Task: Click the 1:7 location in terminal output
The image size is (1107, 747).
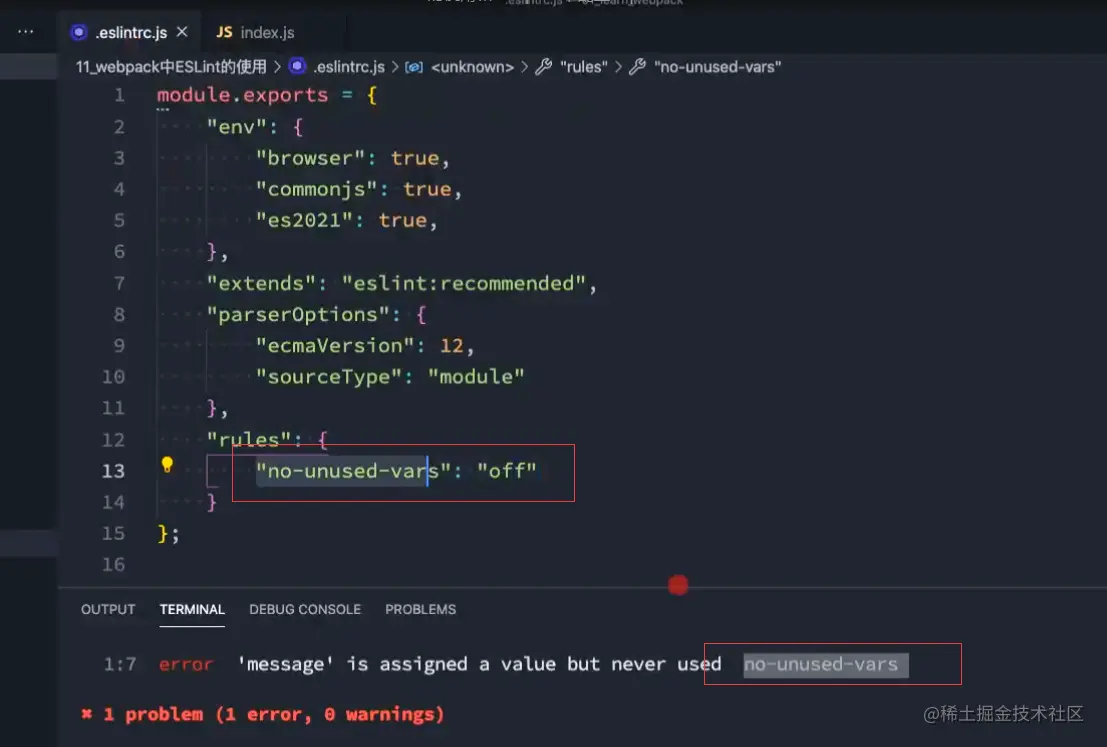Action: [x=119, y=664]
